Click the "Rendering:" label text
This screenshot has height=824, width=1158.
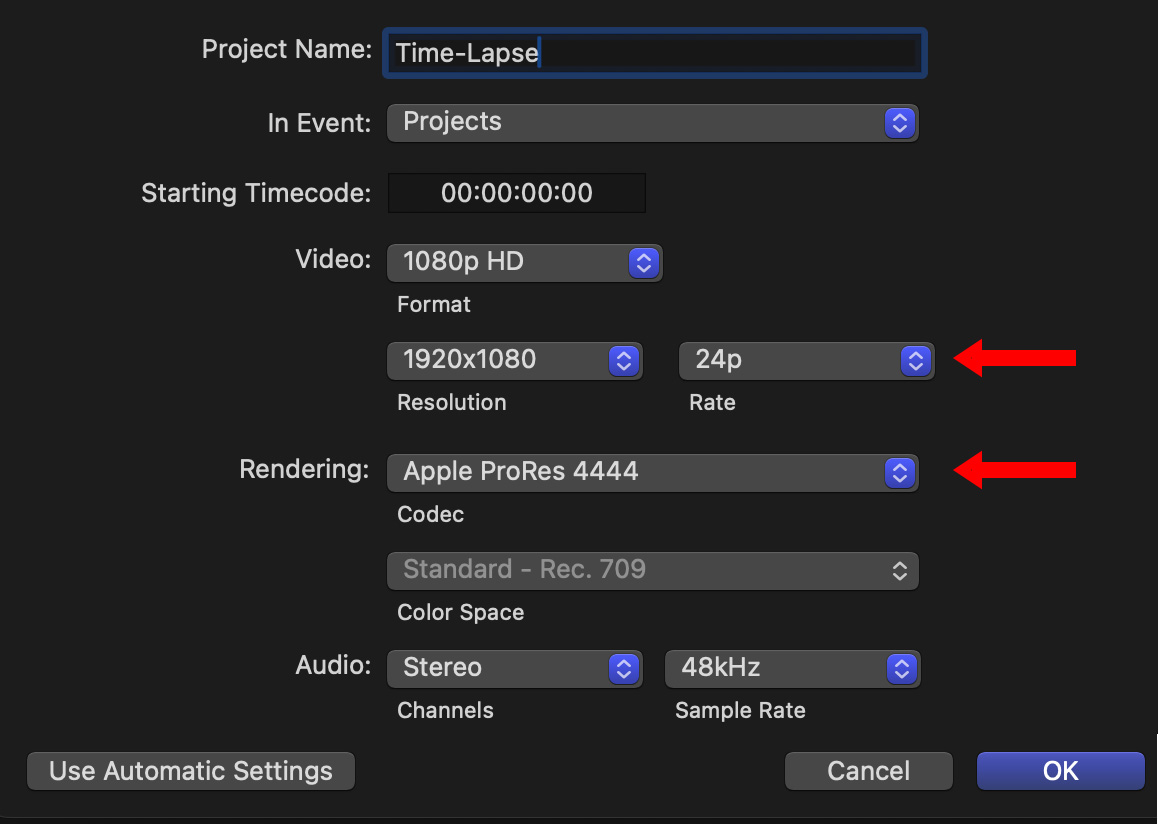[305, 469]
